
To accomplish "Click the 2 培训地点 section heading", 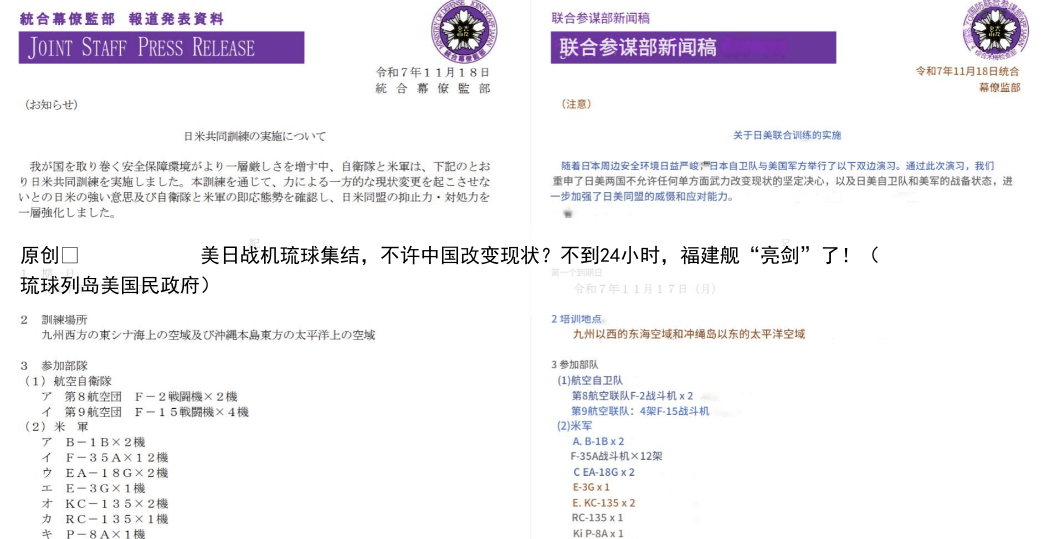I will click(585, 319).
